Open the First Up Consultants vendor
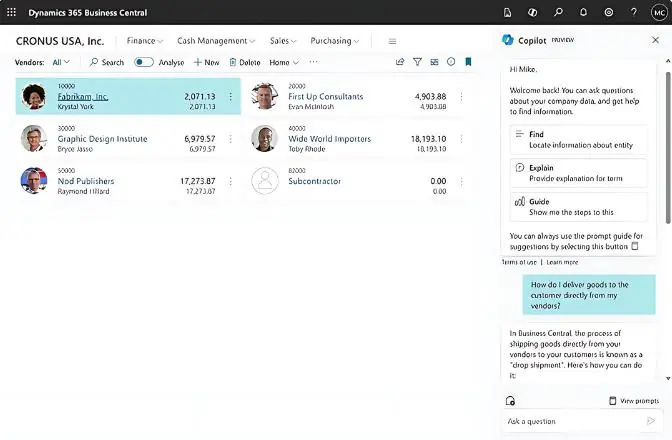 (325, 96)
